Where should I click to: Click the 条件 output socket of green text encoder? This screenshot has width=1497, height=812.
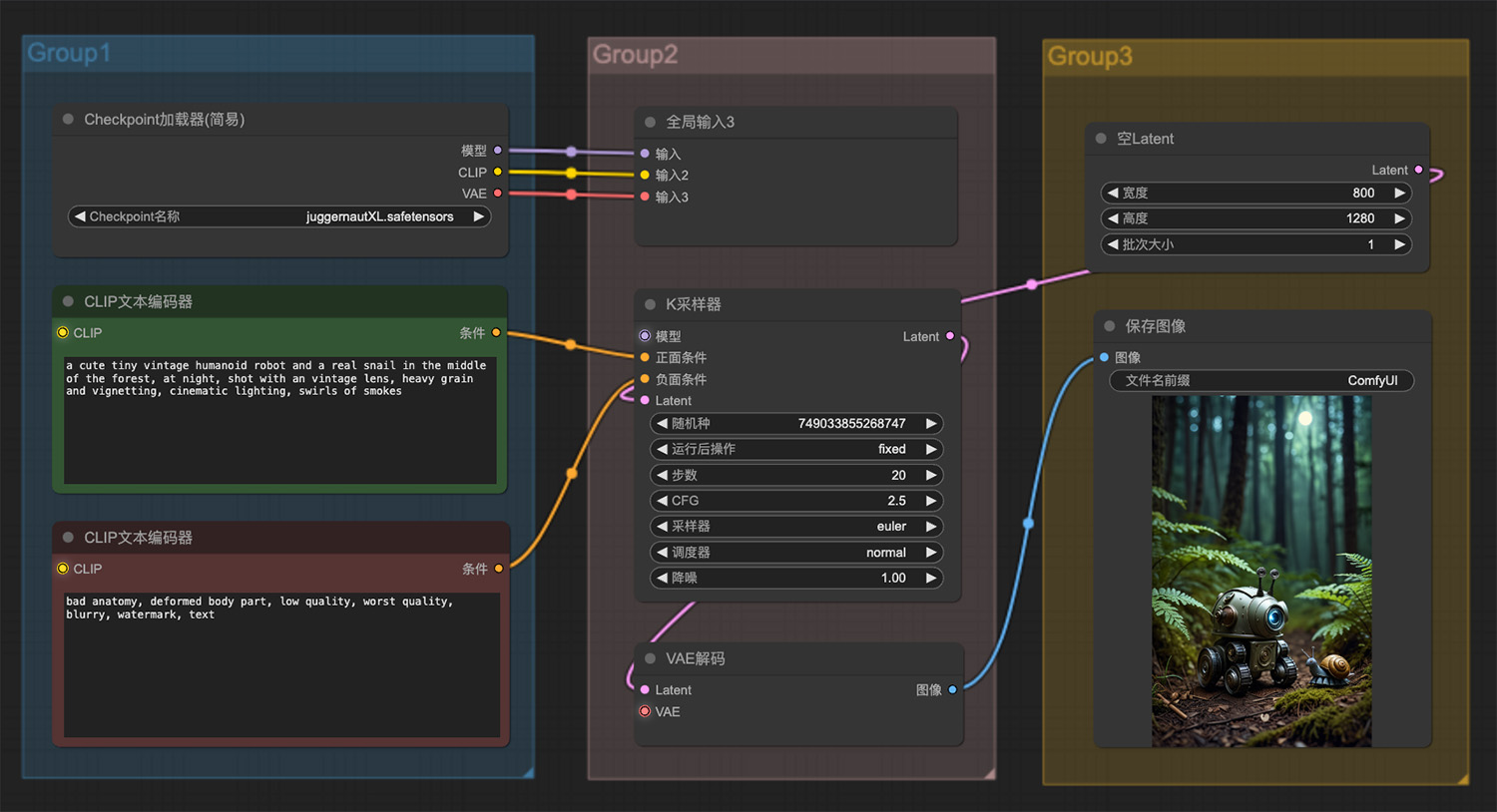(x=496, y=332)
